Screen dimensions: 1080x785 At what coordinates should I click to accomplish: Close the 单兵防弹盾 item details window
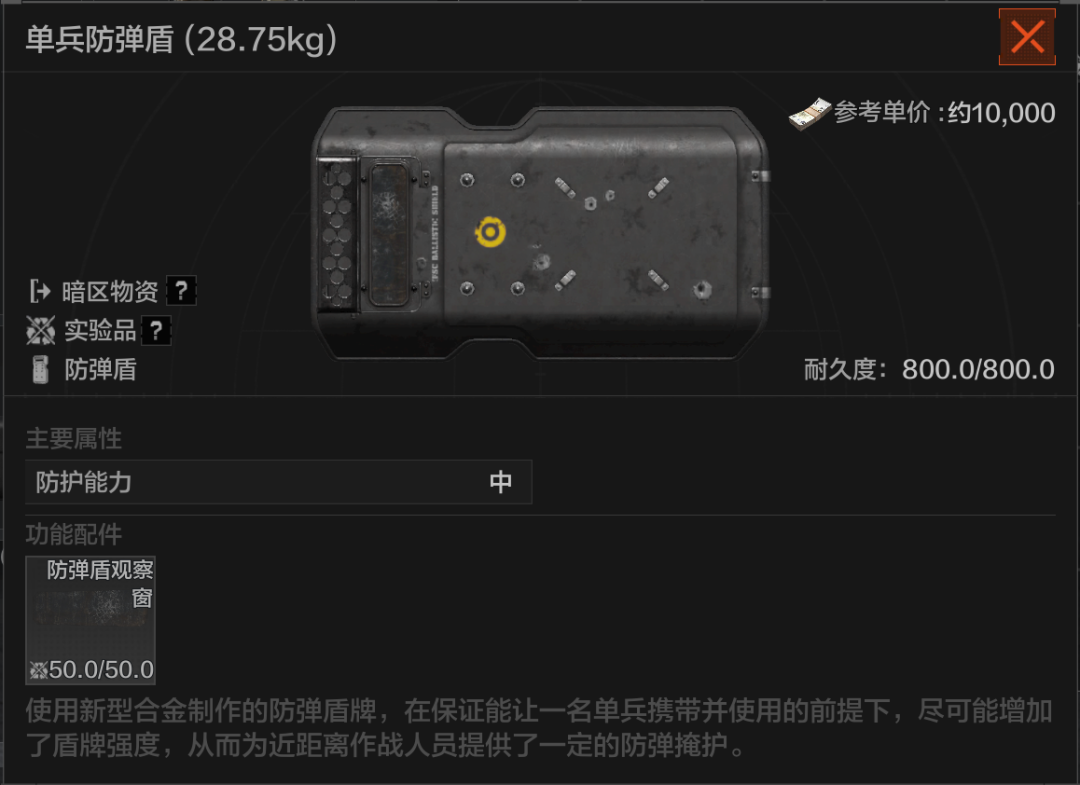click(x=1027, y=37)
